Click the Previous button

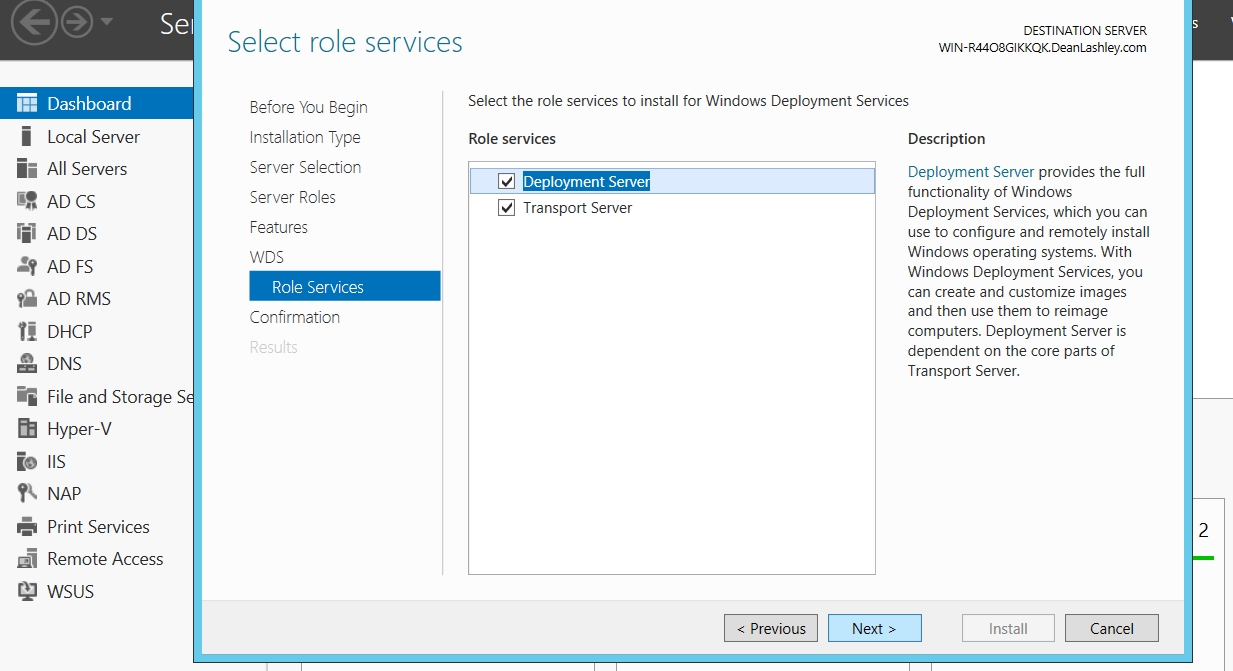(770, 628)
